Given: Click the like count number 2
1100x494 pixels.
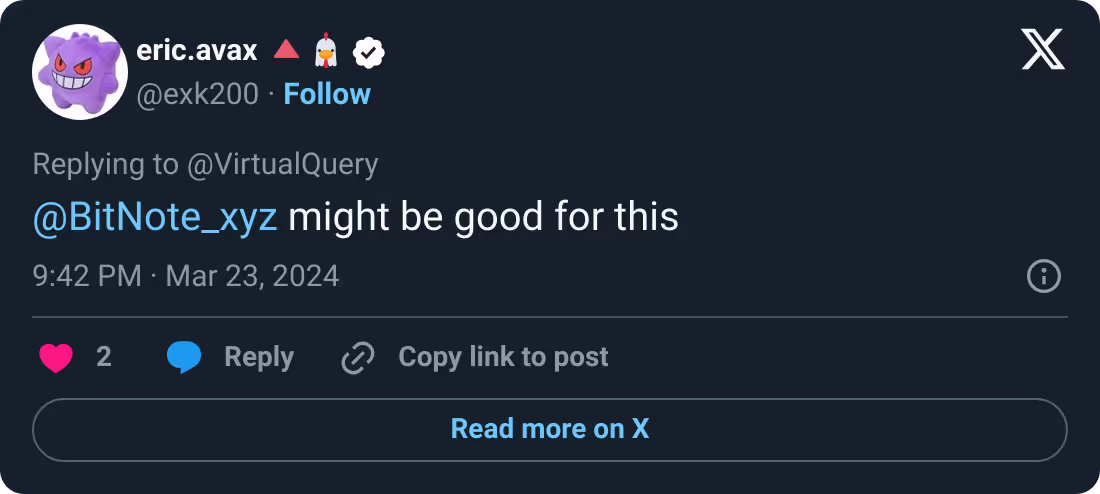Looking at the screenshot, I should [x=104, y=357].
